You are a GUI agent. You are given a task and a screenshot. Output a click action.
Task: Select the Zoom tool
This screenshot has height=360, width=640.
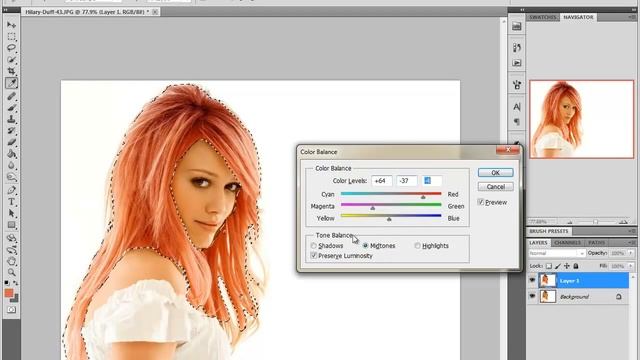pyautogui.click(x=11, y=273)
